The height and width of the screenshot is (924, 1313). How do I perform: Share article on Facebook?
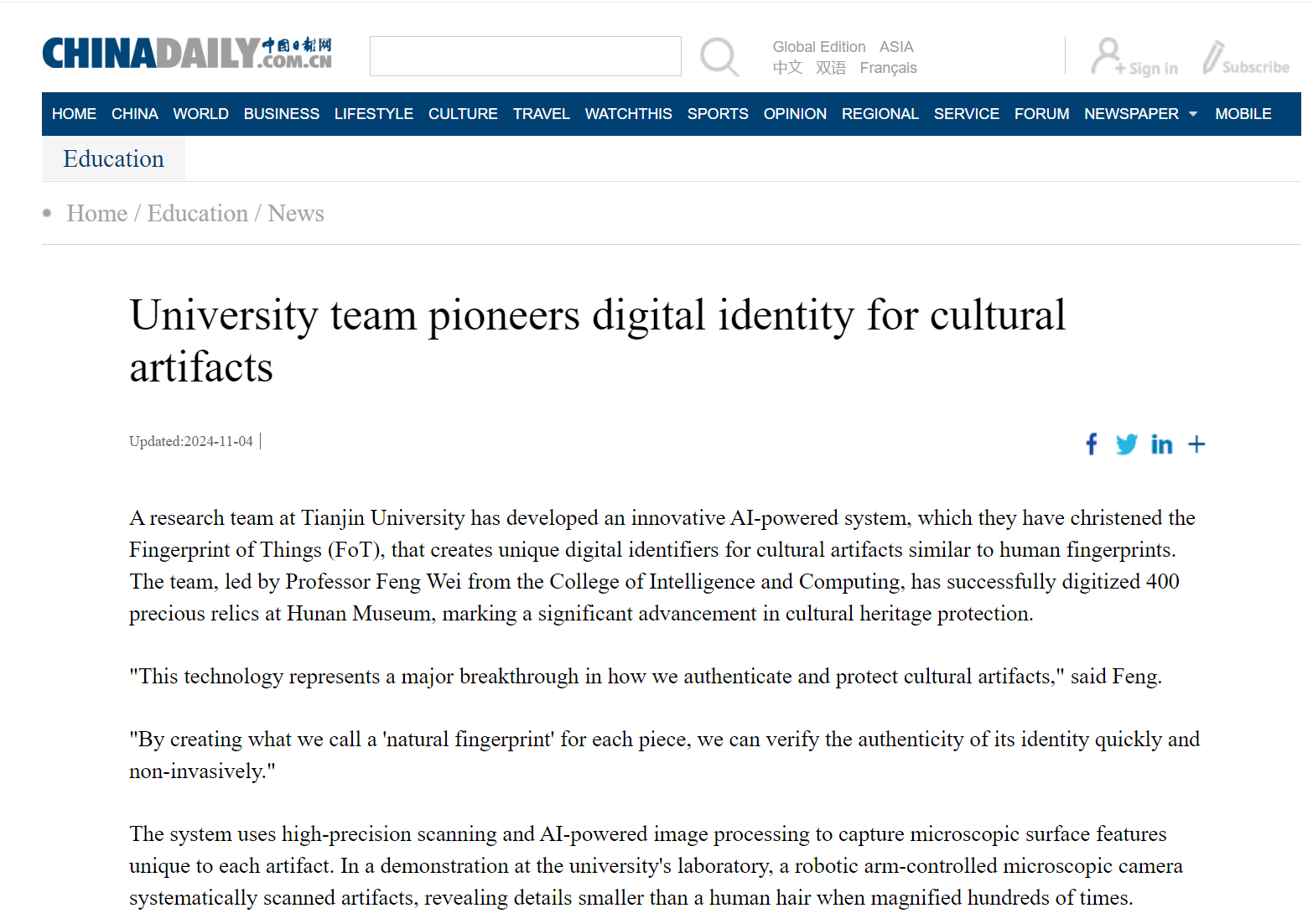(x=1091, y=444)
